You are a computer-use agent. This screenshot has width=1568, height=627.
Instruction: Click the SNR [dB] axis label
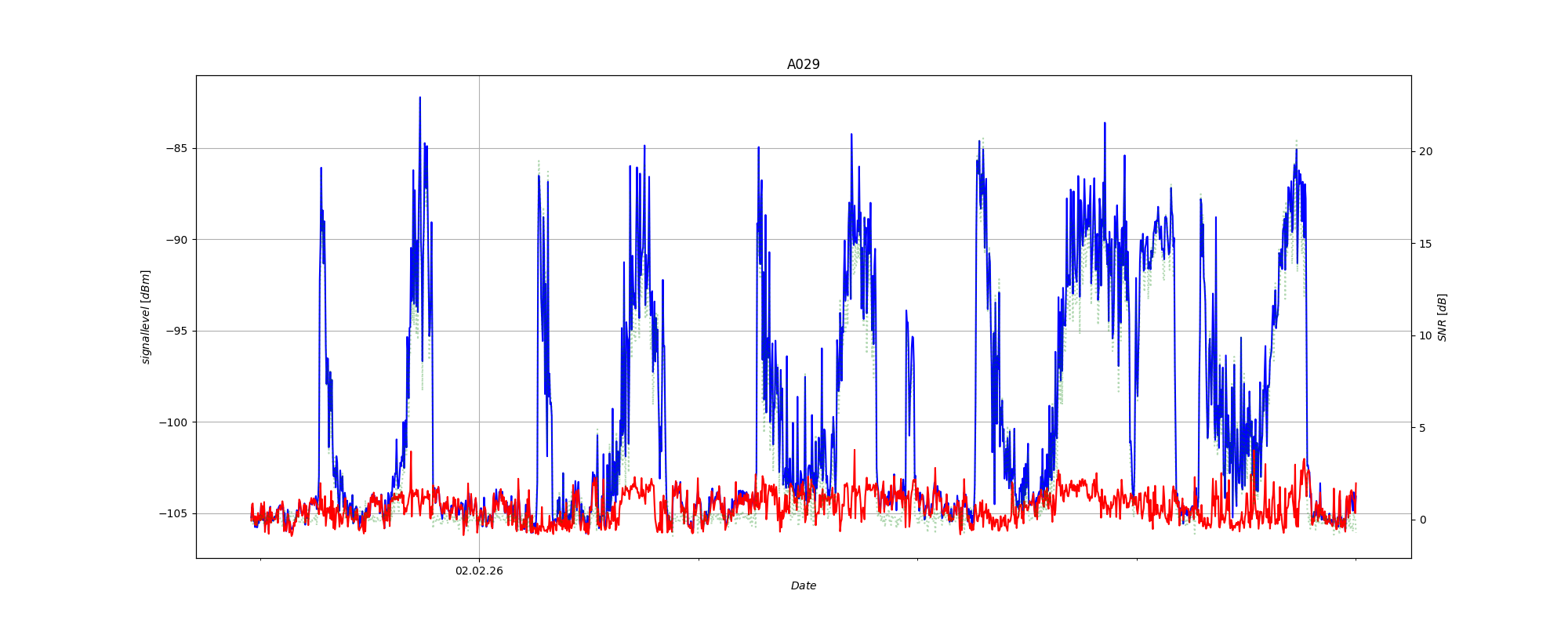click(1442, 317)
